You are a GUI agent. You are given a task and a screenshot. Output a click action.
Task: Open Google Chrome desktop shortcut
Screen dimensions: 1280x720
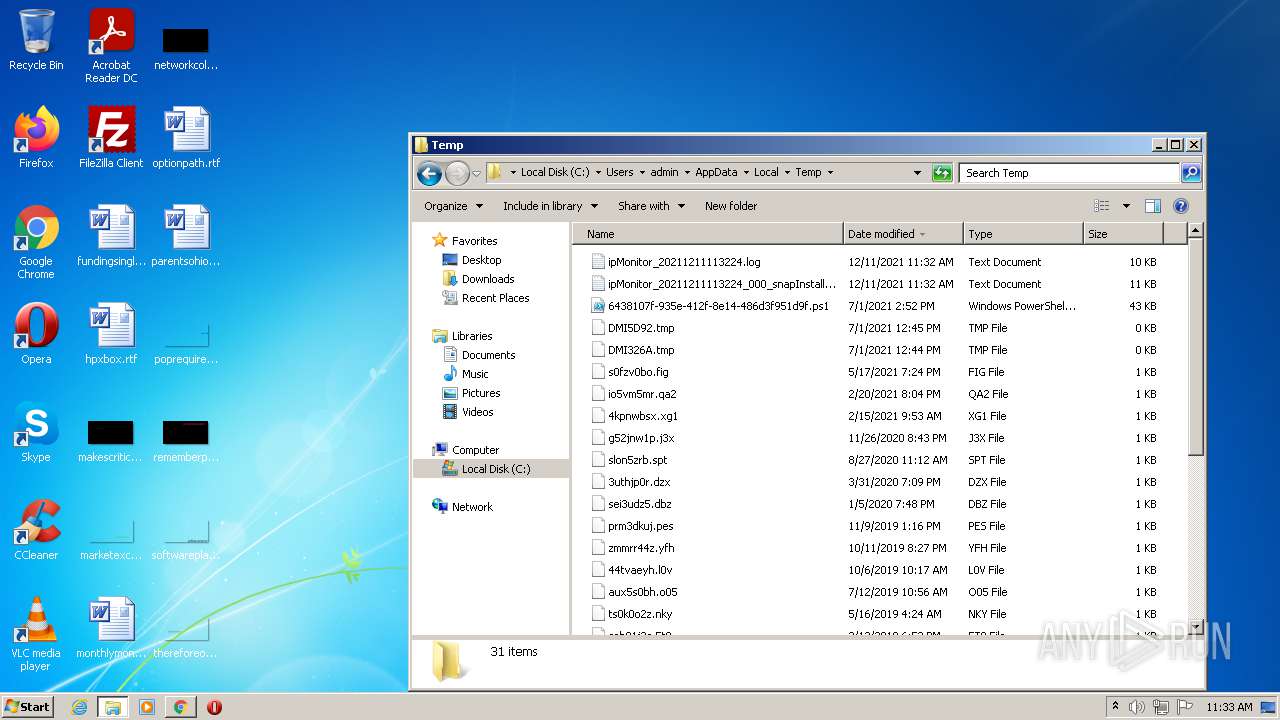pos(36,242)
